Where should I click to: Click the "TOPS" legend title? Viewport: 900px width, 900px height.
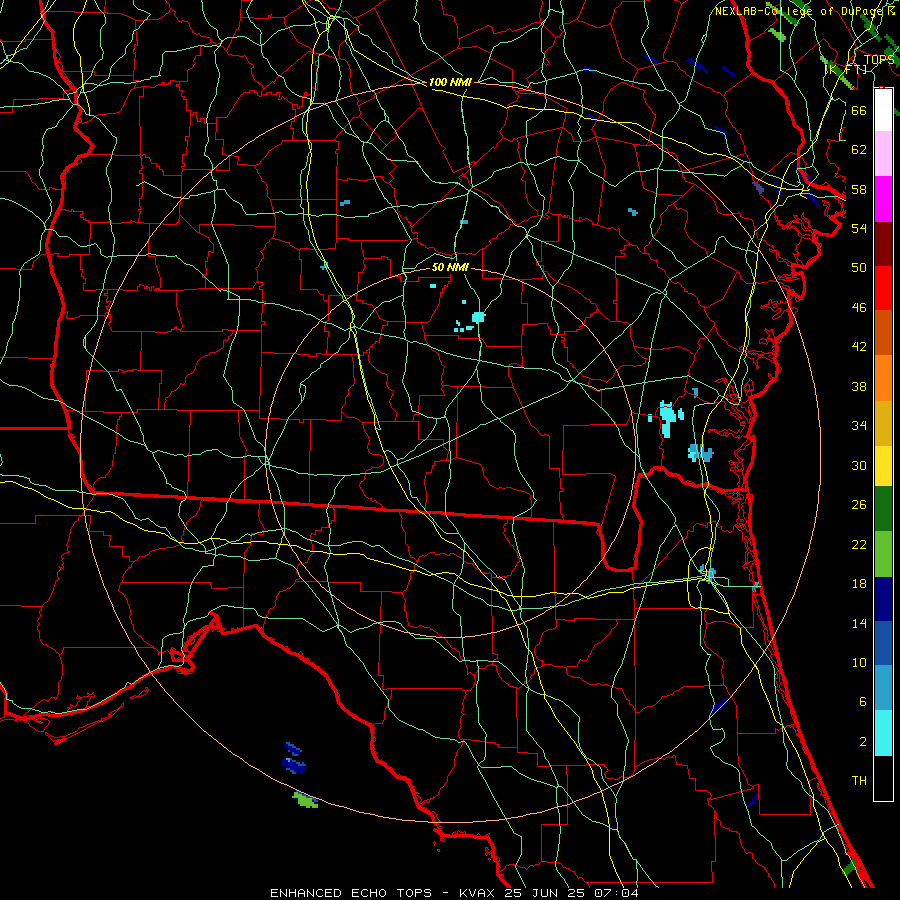pyautogui.click(x=878, y=60)
